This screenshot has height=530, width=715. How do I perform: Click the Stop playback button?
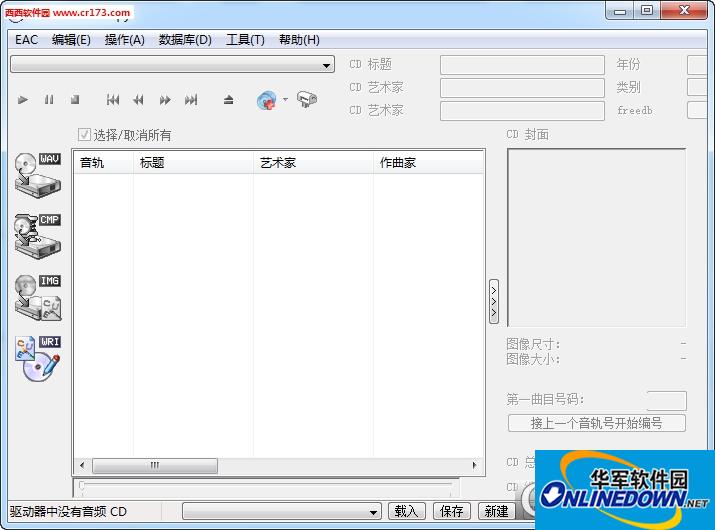75,99
